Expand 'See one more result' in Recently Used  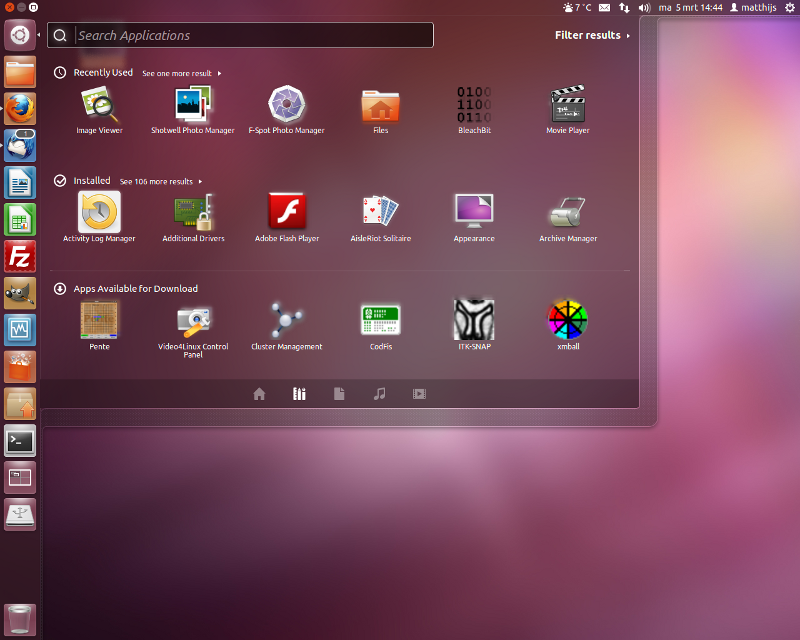(181, 73)
